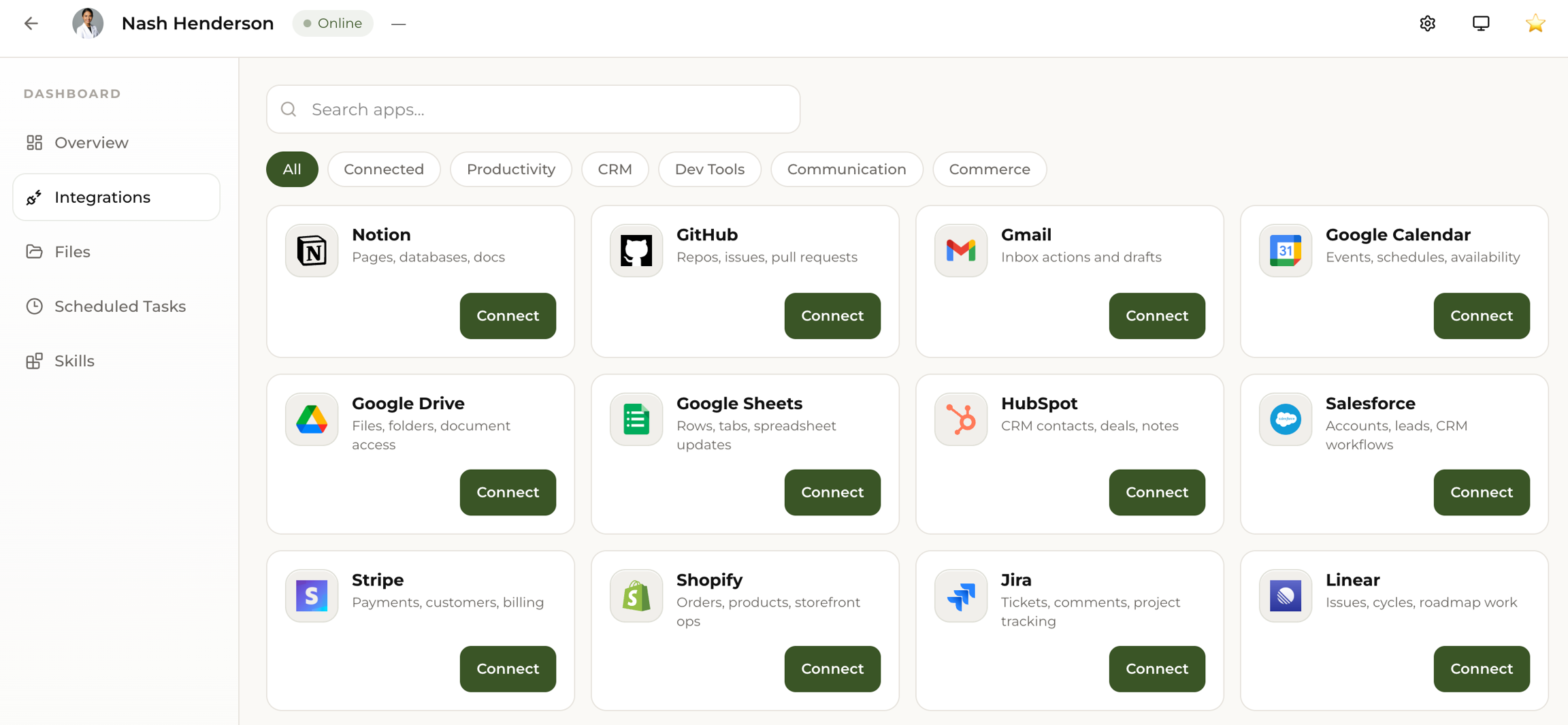
Task: Connect the Google Sheets integration
Action: 832,492
